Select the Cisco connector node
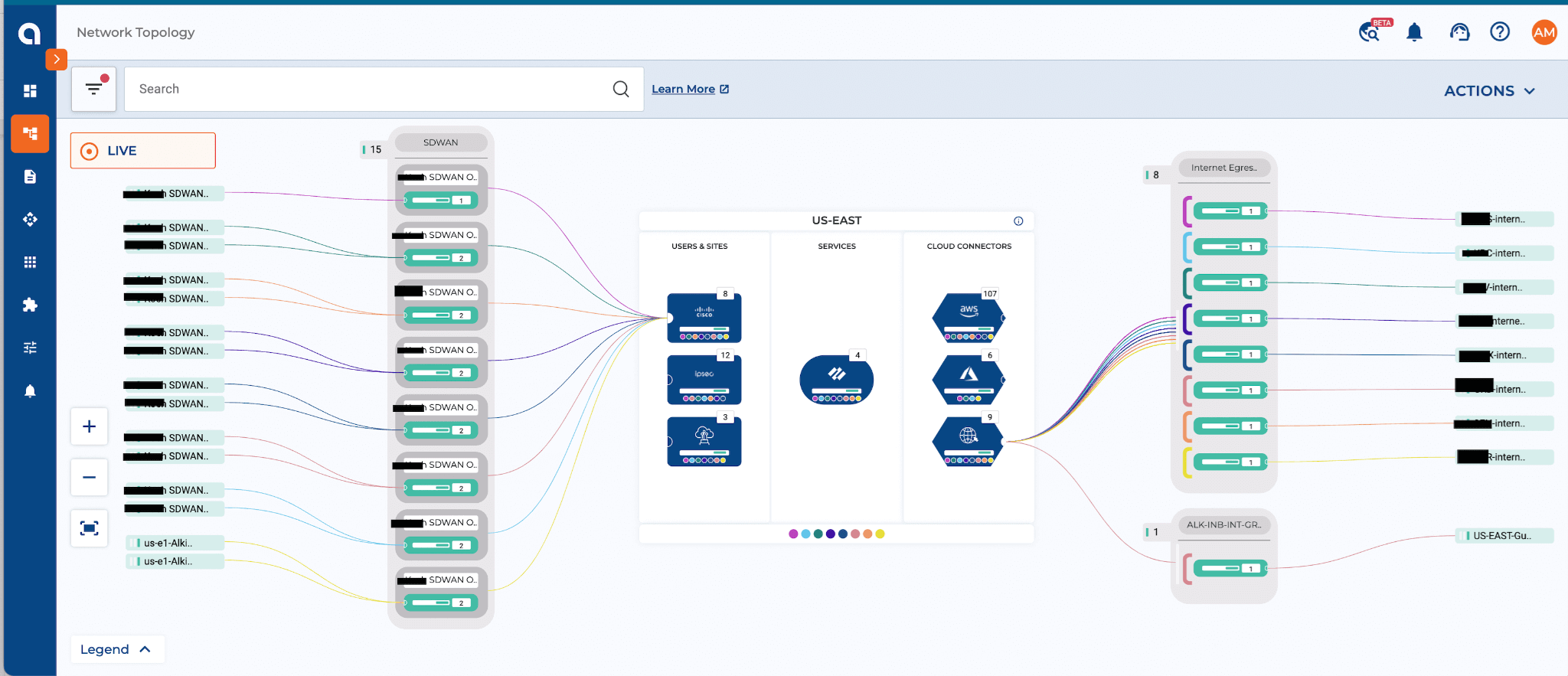1568x676 pixels. click(704, 318)
